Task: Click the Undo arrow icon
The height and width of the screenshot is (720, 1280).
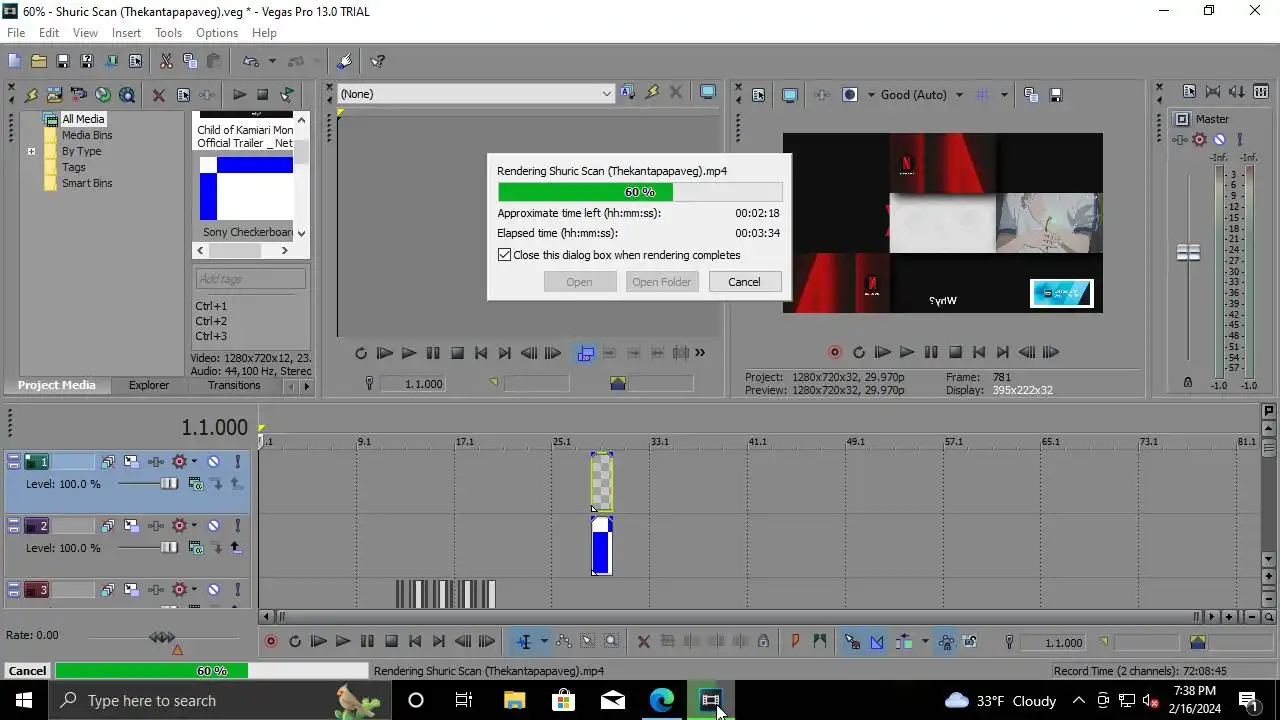Action: (x=250, y=61)
